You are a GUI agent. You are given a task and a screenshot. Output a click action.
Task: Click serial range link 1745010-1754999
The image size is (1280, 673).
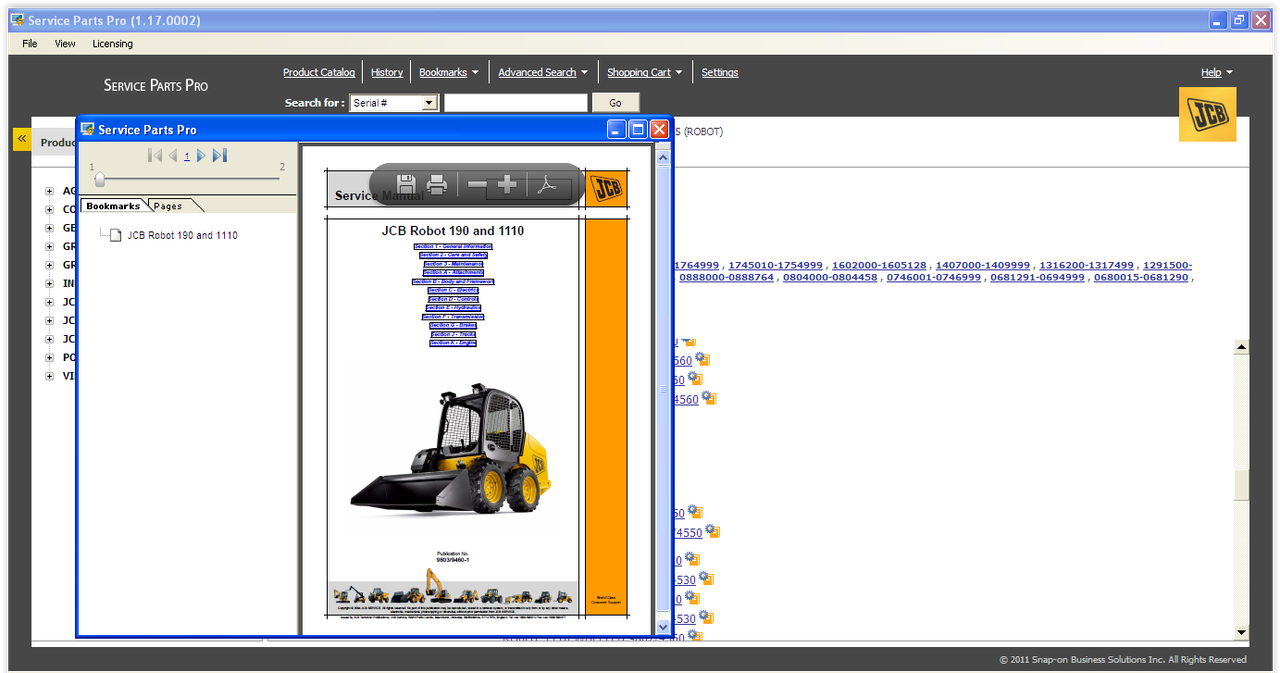(x=776, y=265)
